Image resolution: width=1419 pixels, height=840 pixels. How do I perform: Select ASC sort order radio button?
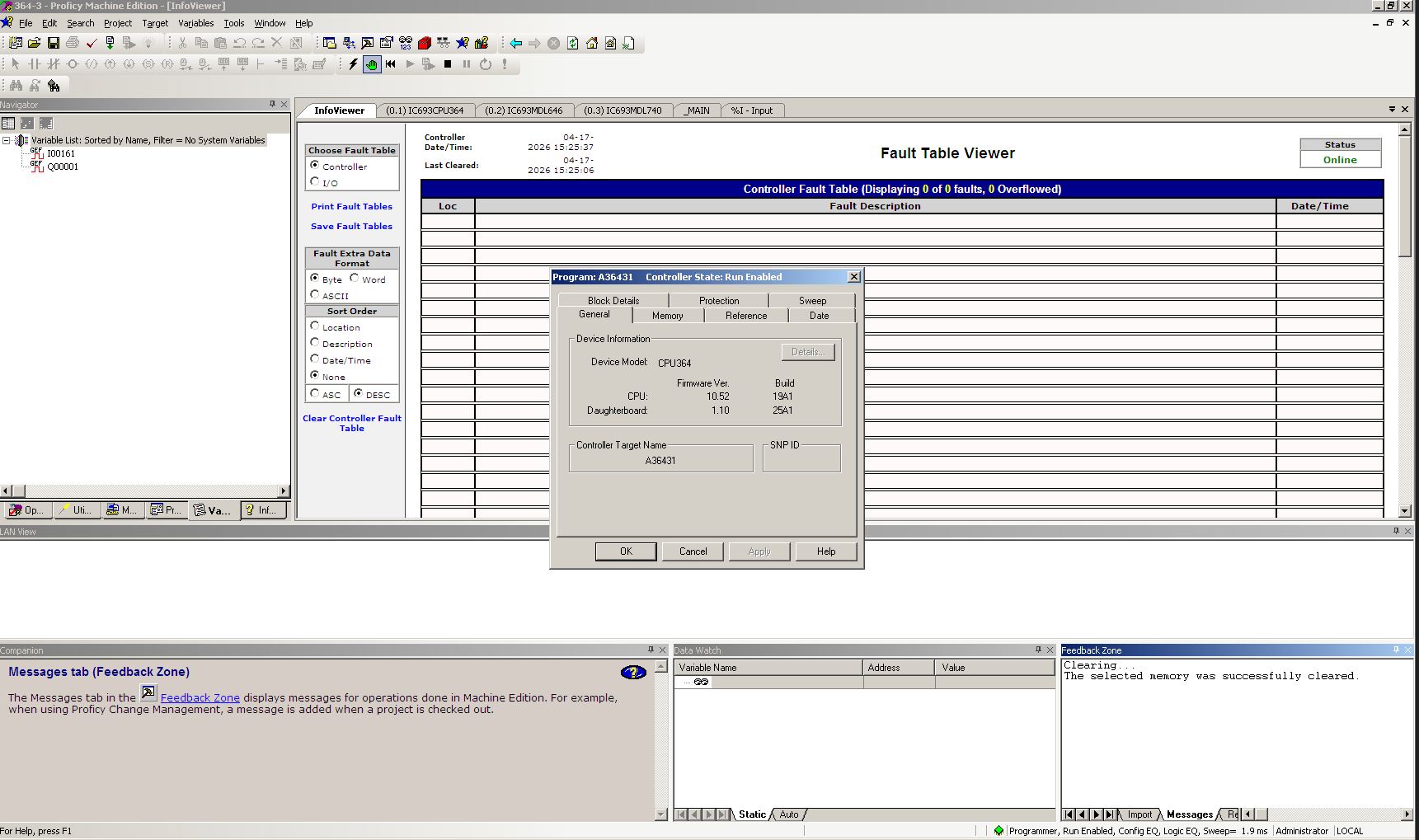[315, 394]
